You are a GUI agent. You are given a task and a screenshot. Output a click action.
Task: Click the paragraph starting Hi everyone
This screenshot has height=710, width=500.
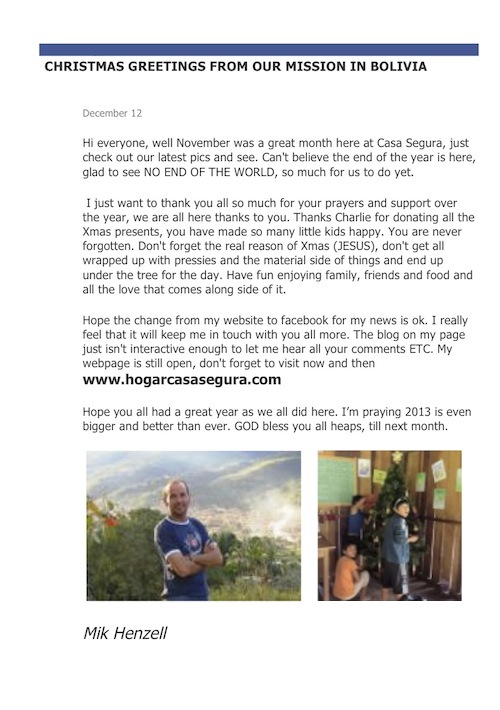point(279,158)
